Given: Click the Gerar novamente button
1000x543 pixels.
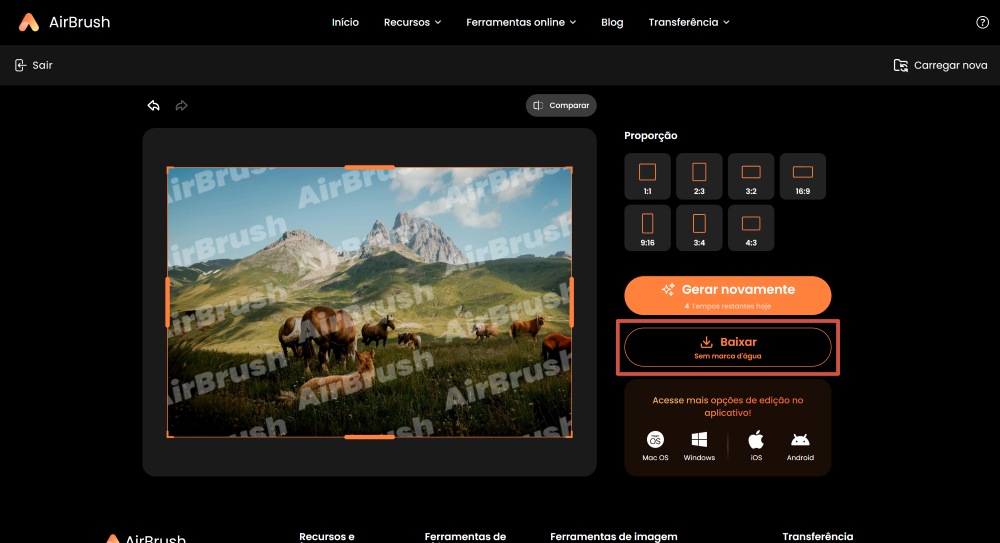Looking at the screenshot, I should 728,295.
